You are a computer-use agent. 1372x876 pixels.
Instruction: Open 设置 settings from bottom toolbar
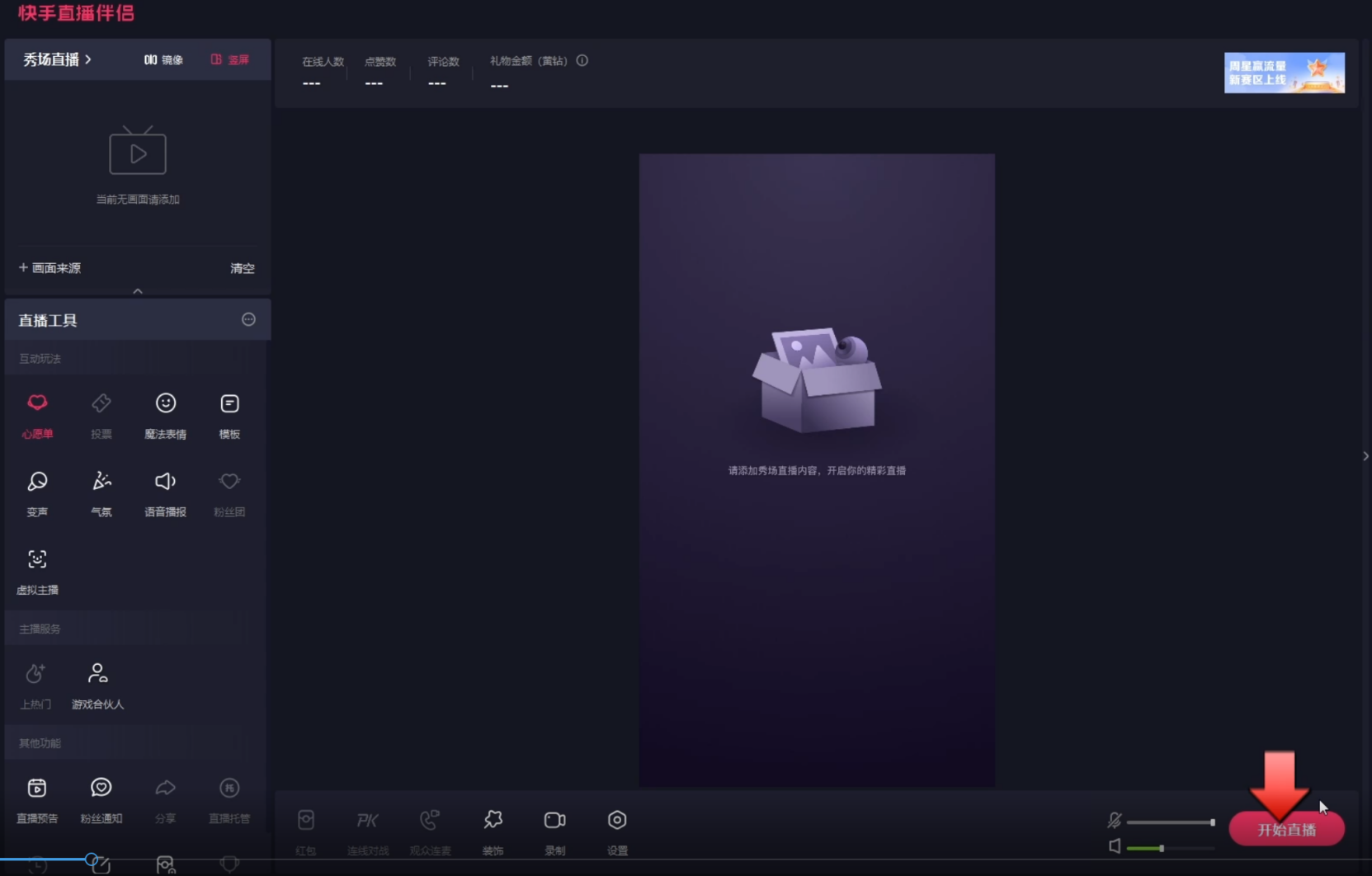coord(617,831)
